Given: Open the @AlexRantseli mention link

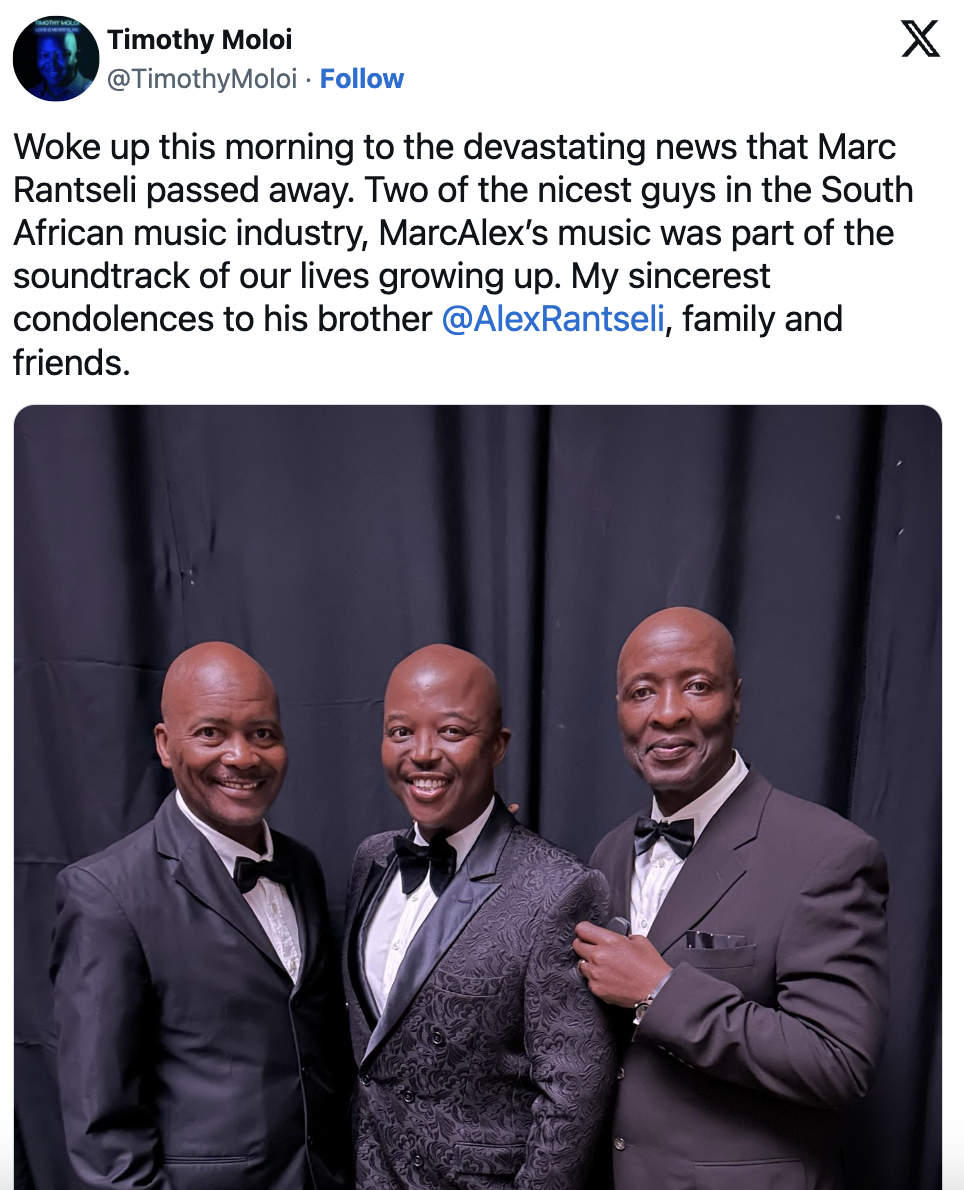Looking at the screenshot, I should pos(553,319).
